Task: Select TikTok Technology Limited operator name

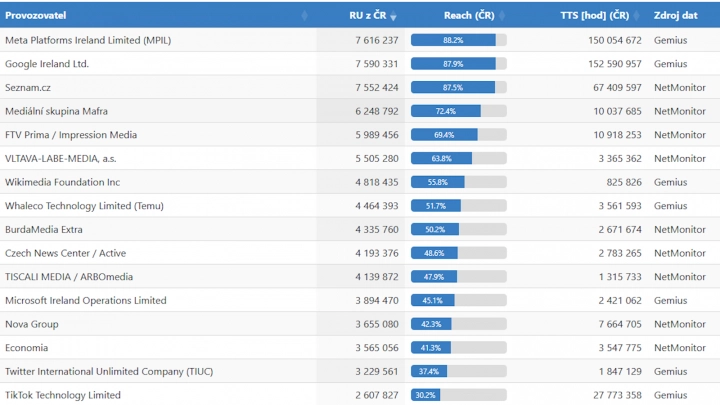Action: tap(62, 395)
